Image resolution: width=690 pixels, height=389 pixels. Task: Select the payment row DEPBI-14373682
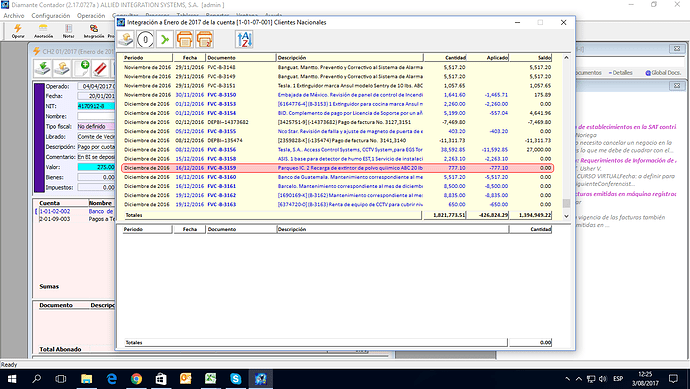tap(337, 122)
